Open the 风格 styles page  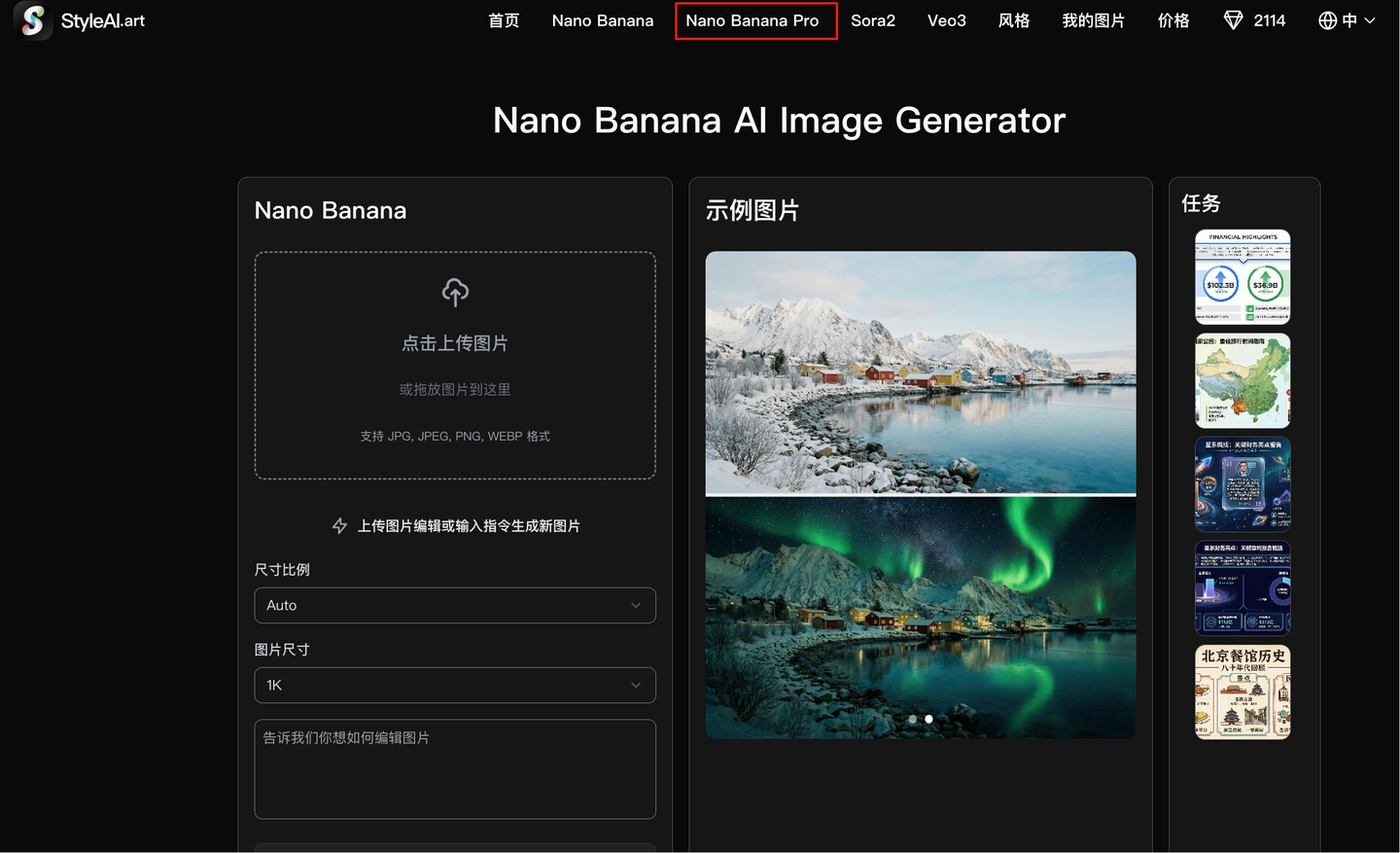1014,19
